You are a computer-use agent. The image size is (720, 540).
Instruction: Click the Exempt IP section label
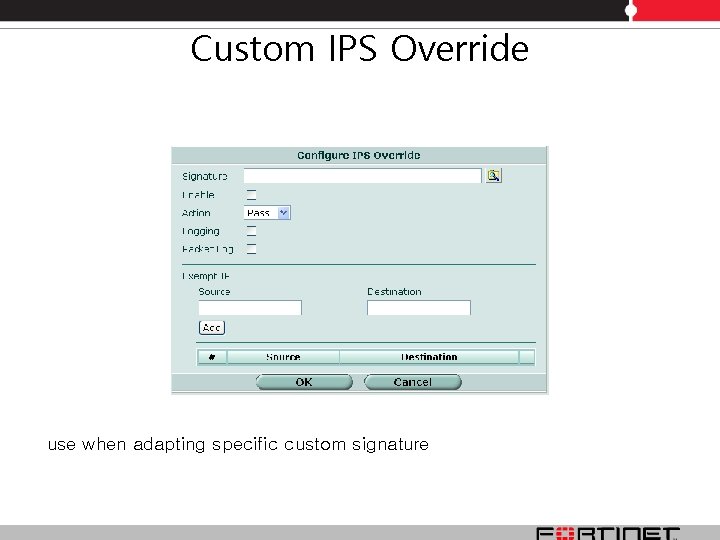click(x=206, y=276)
